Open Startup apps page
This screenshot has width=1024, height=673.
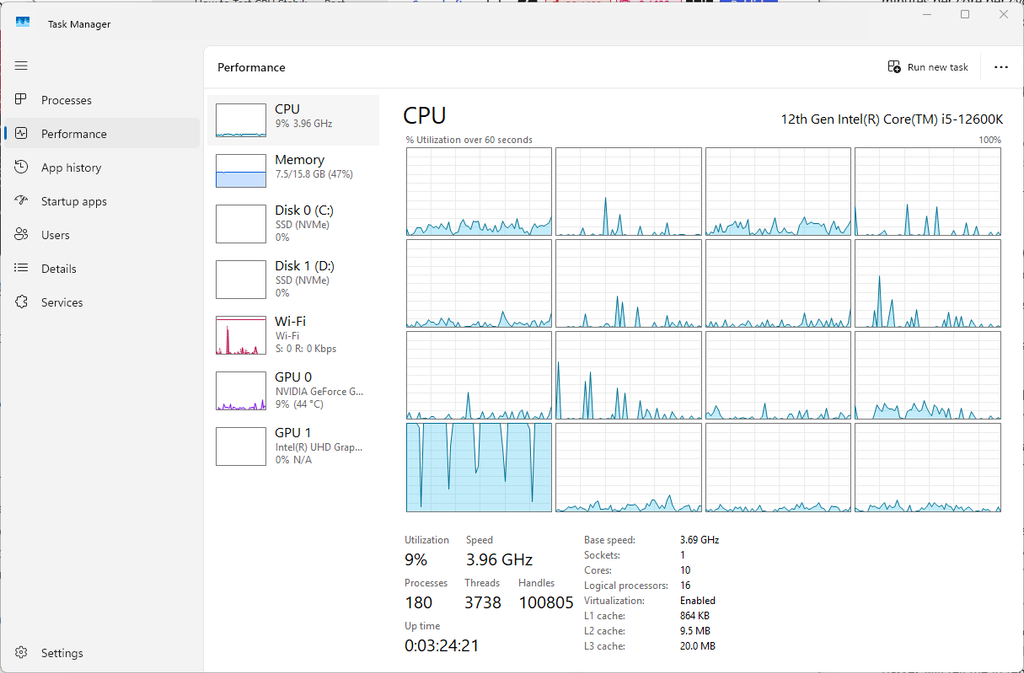point(74,202)
